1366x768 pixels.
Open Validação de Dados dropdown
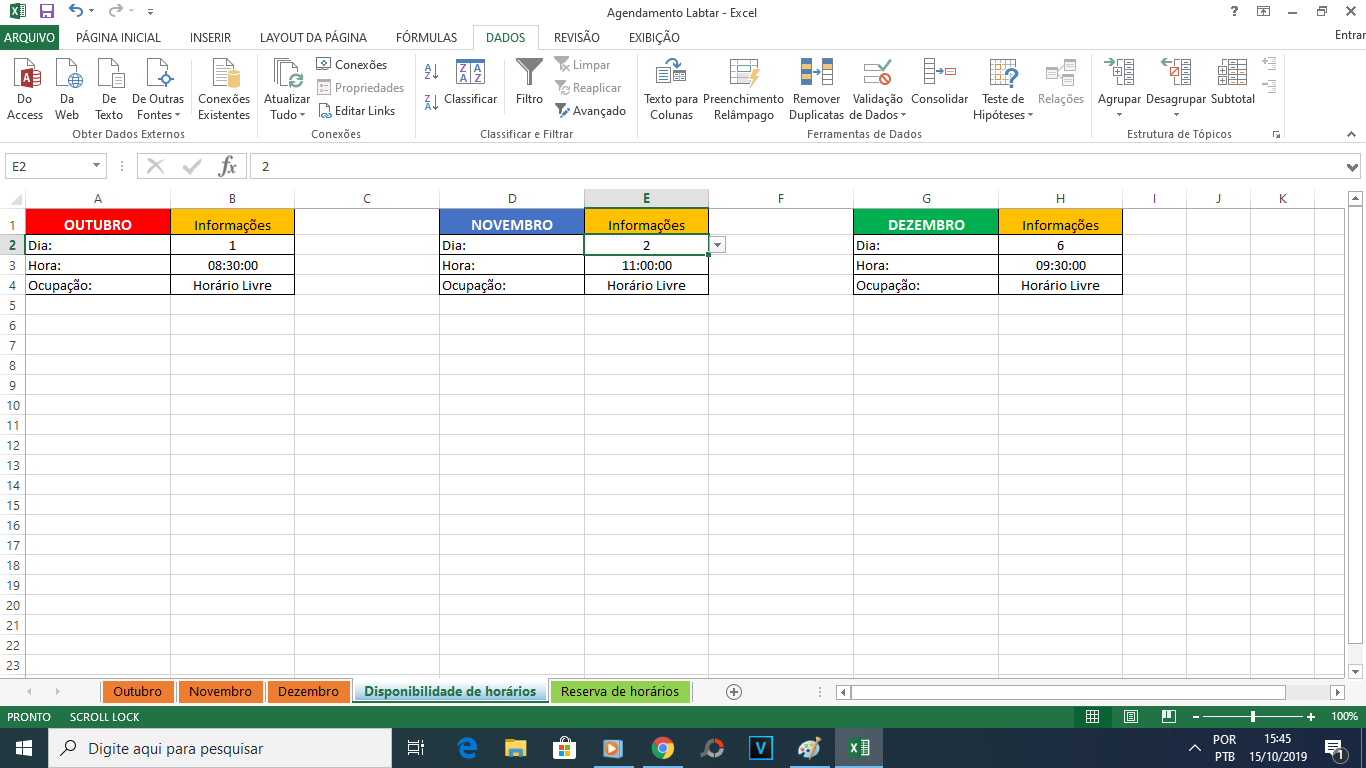(x=878, y=115)
